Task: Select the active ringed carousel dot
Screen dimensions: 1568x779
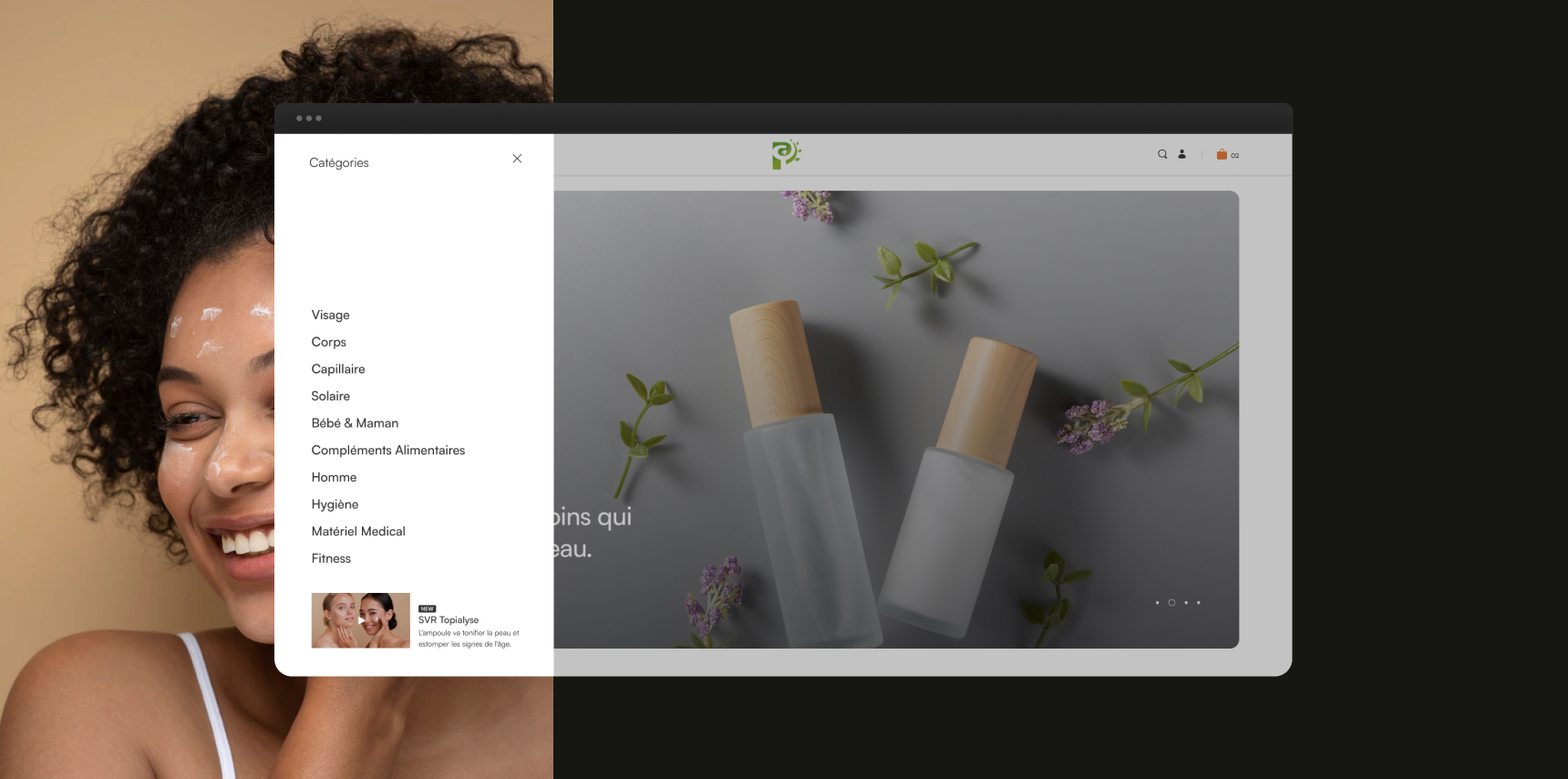Action: click(1171, 603)
